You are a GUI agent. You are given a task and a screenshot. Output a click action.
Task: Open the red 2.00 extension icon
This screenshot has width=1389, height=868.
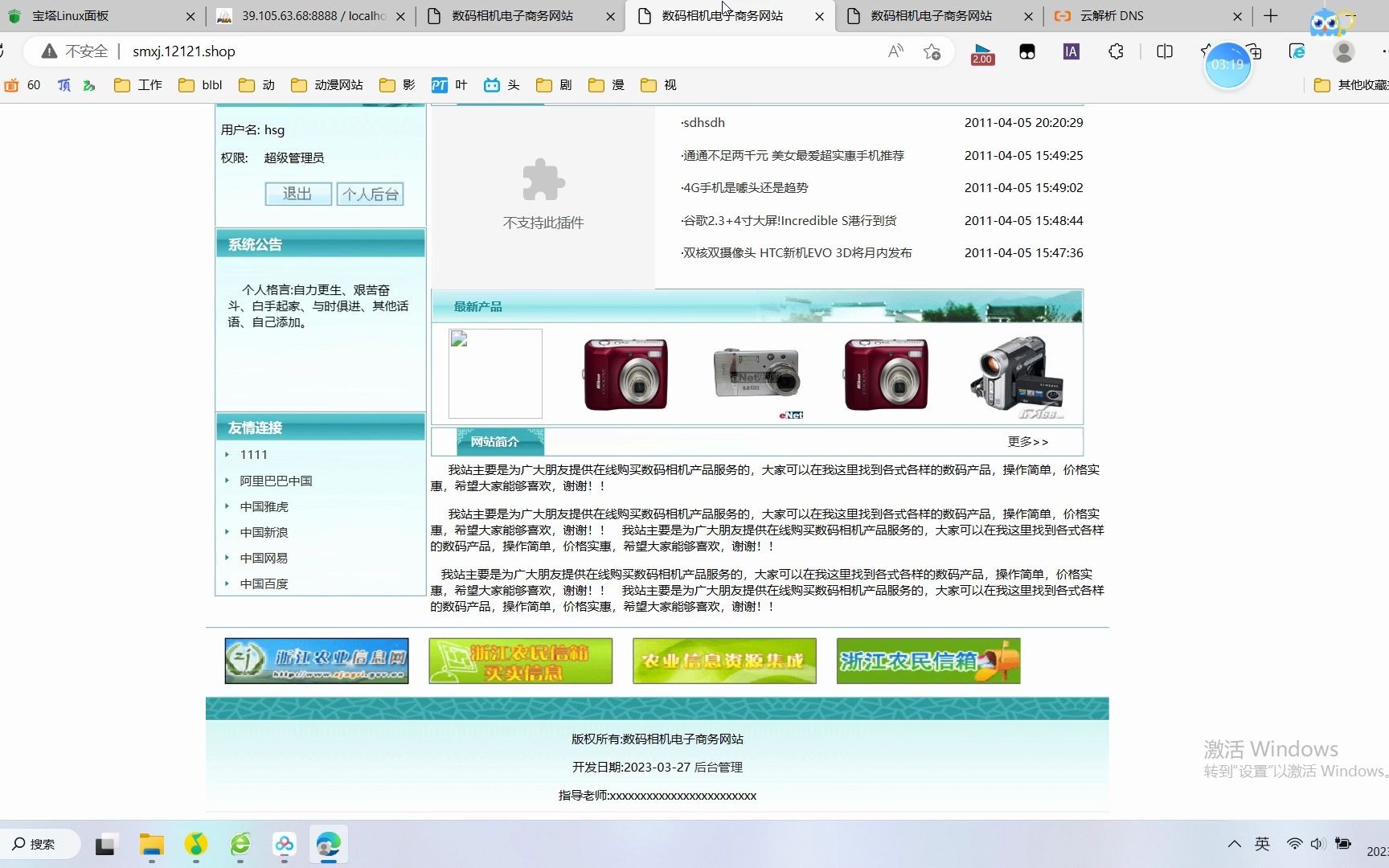click(x=982, y=53)
